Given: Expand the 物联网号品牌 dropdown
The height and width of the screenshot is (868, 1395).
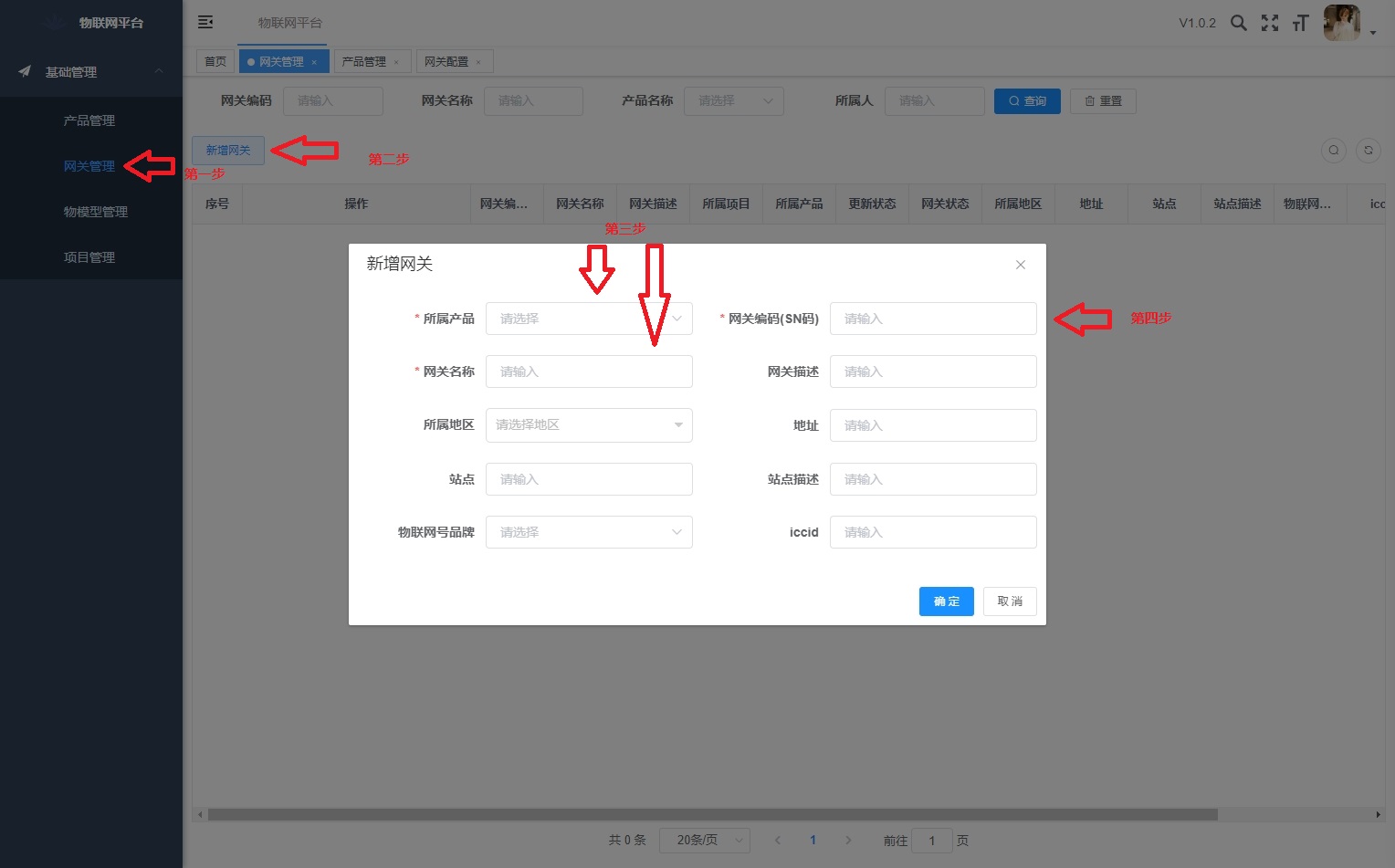Looking at the screenshot, I should 589,532.
